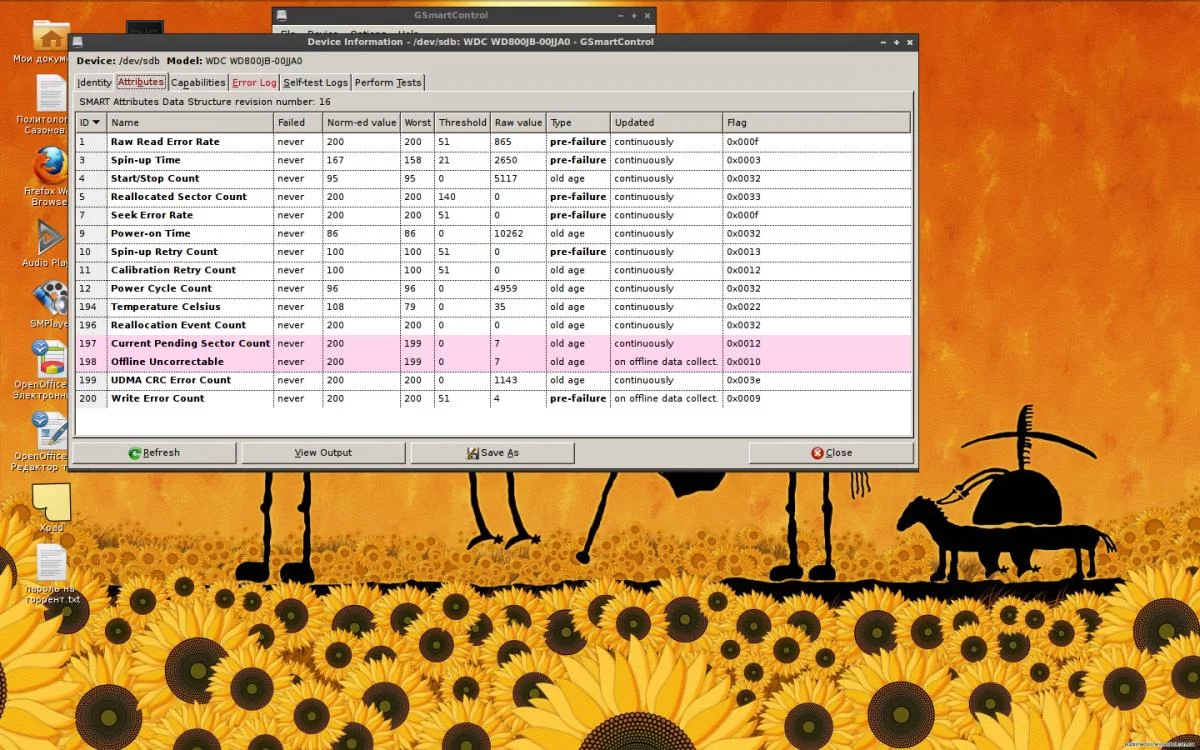Click the Refresh button
The image size is (1200, 750).
tap(154, 453)
